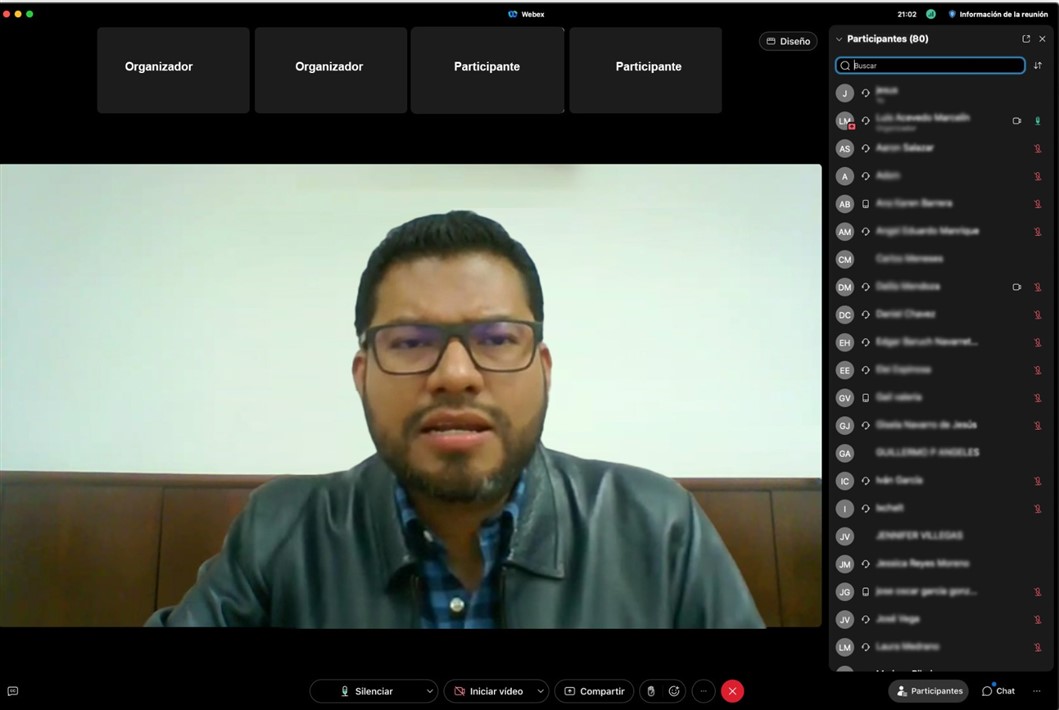Turn on camera with Iniciar vídeo
Viewport: 1059px width, 710px height.
click(489, 691)
